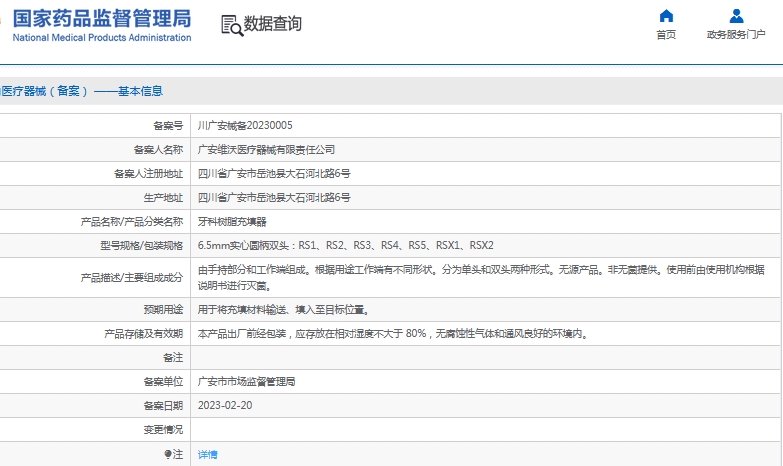Click the 备注 row label
This screenshot has height=466, width=783.
[x=173, y=358]
